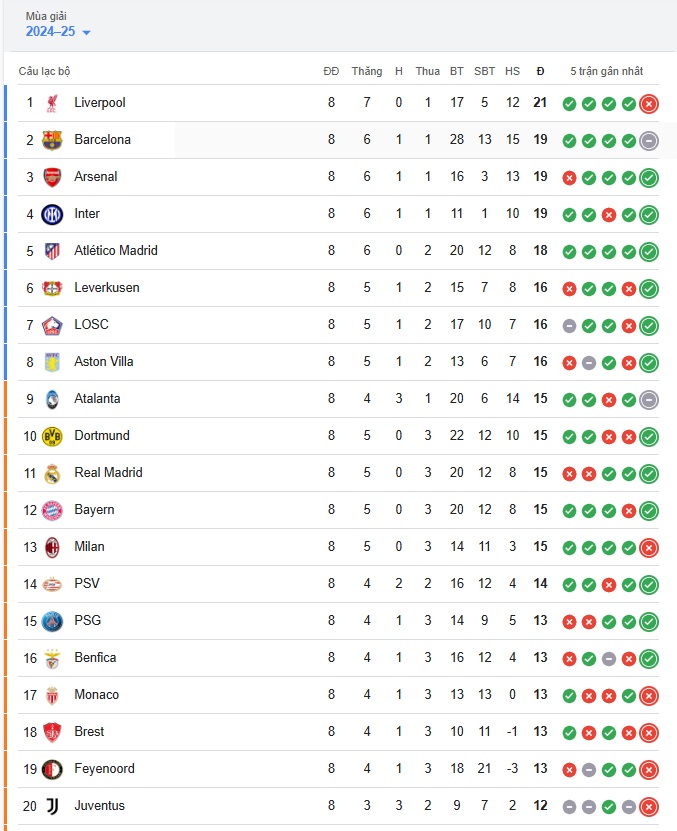Click the Bayern club logo
This screenshot has width=677, height=831.
click(x=52, y=510)
